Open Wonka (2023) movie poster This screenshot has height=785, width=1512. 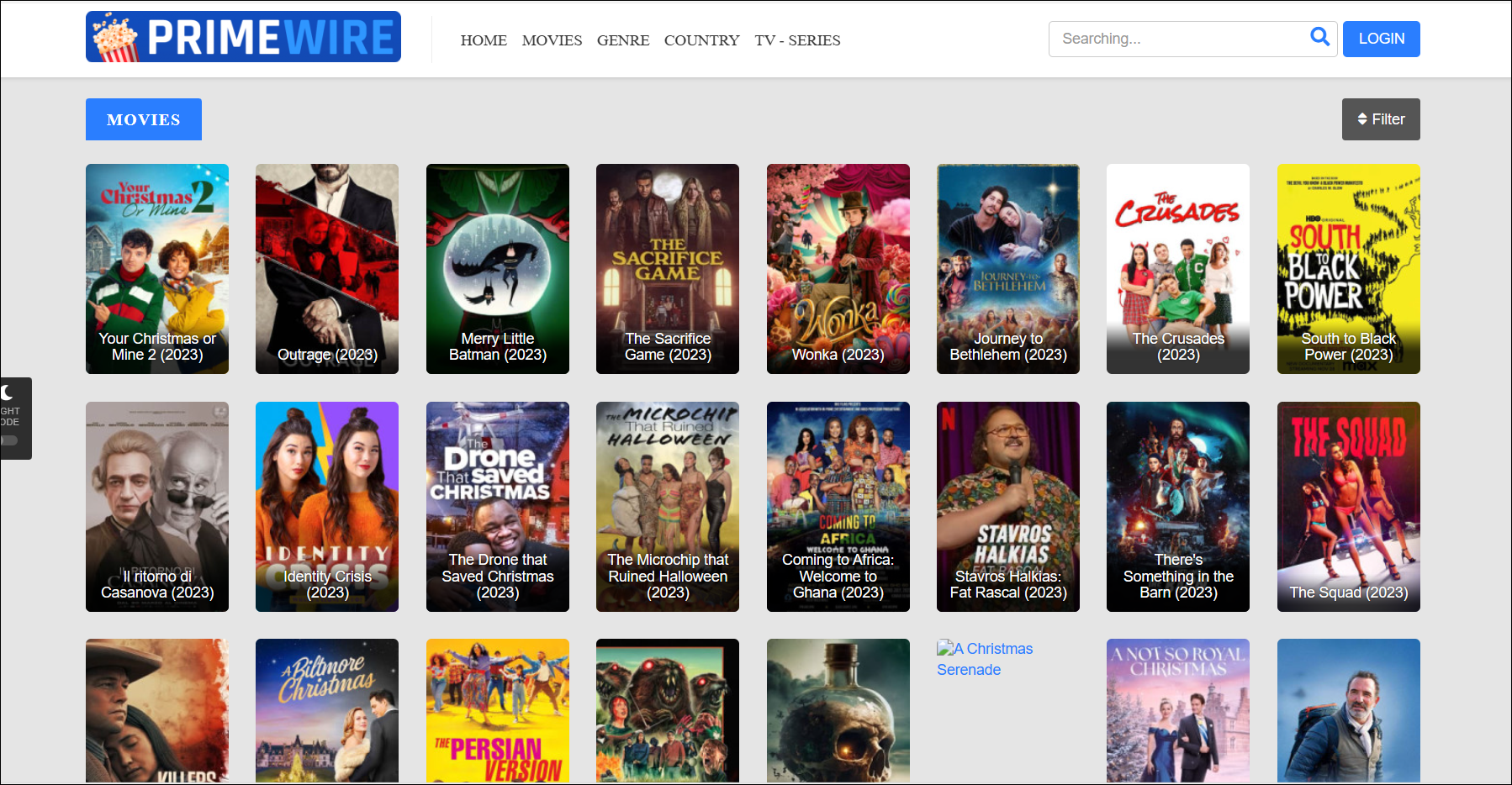[838, 269]
